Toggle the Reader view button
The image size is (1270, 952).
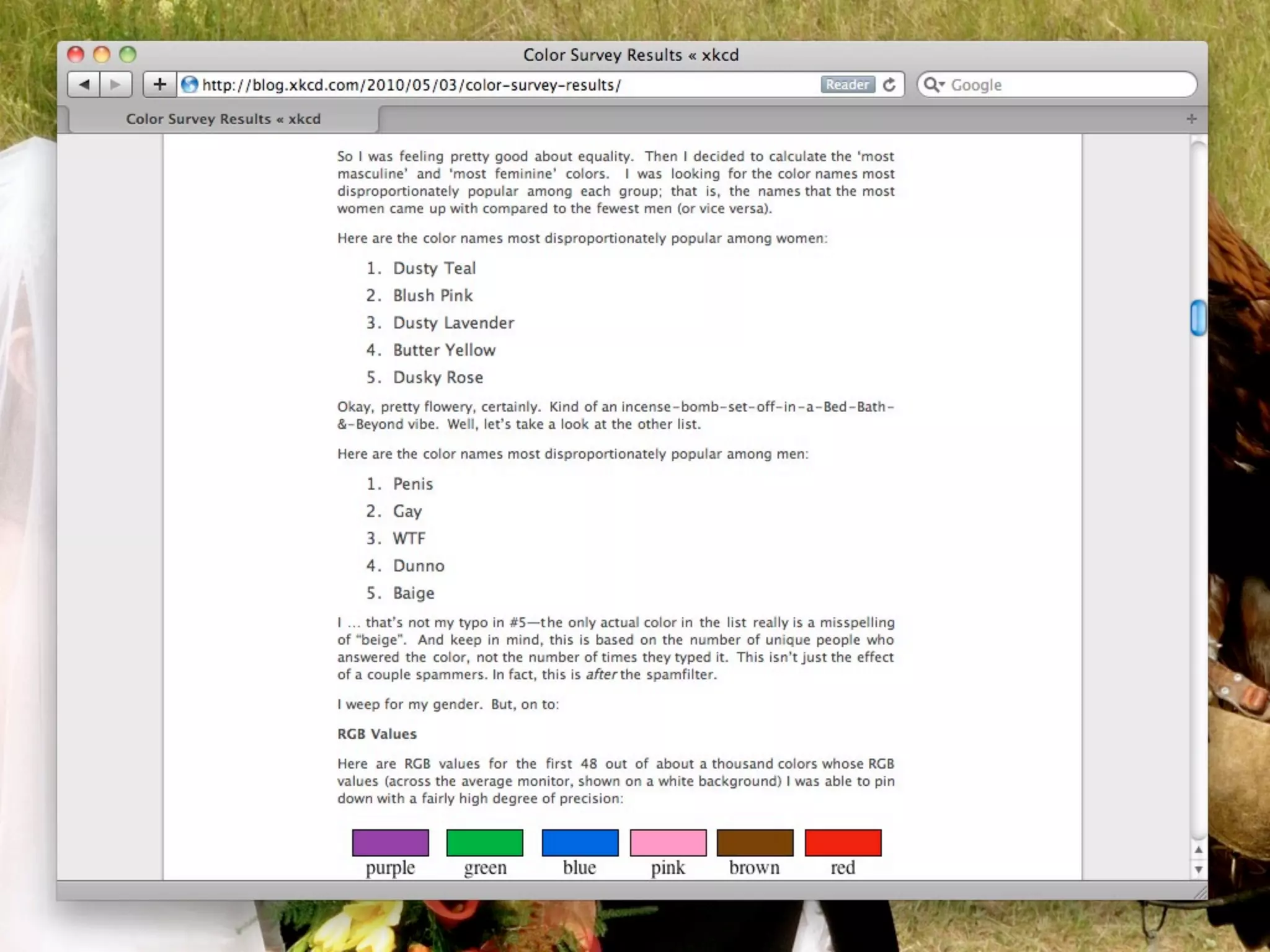tap(847, 84)
